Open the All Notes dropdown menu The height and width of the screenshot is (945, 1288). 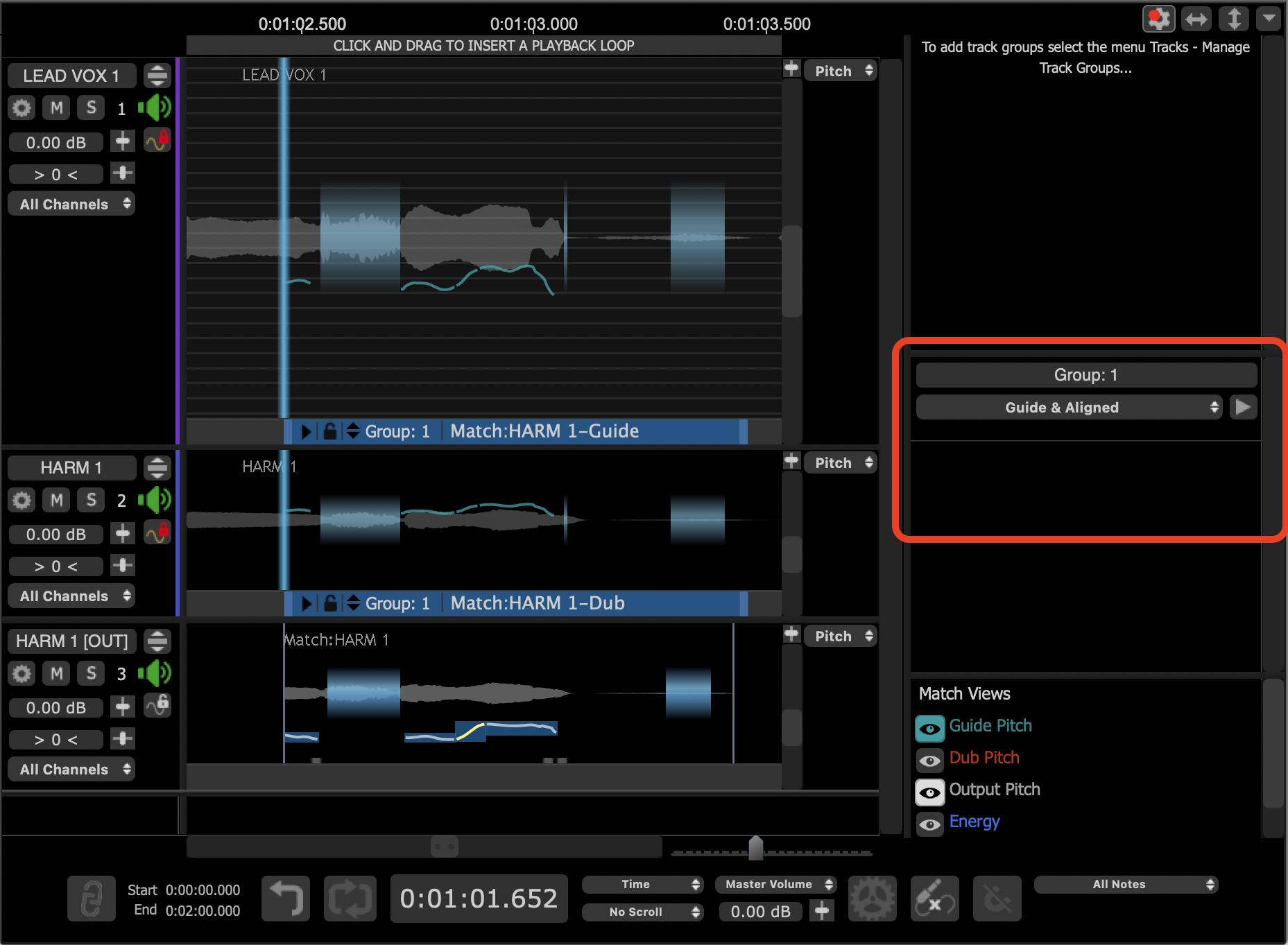[1126, 884]
